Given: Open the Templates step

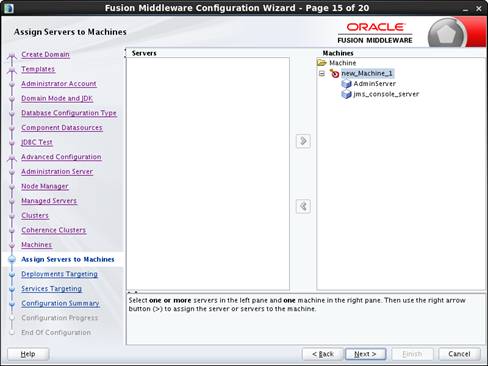Looking at the screenshot, I should pos(38,69).
